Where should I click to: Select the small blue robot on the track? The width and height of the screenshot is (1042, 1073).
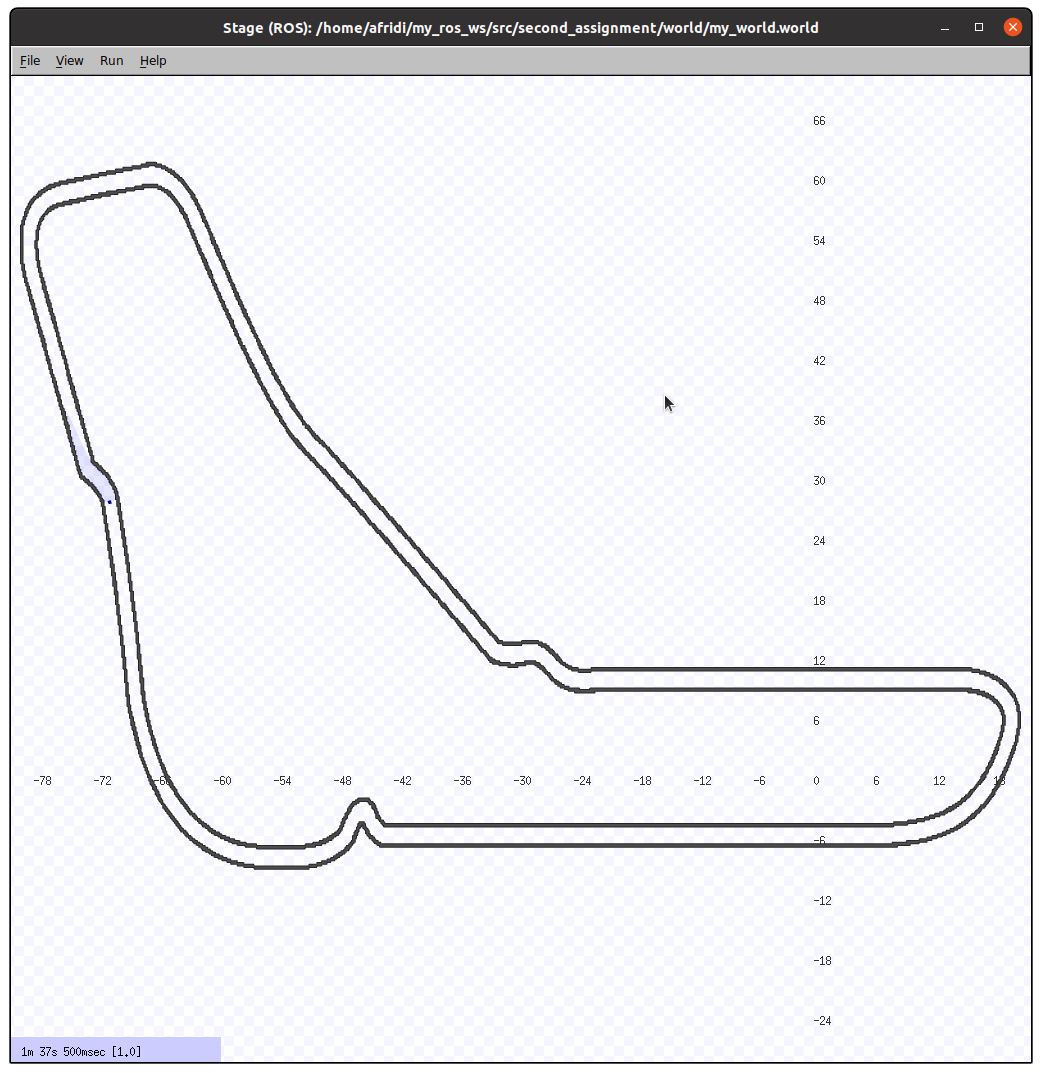pyautogui.click(x=109, y=502)
